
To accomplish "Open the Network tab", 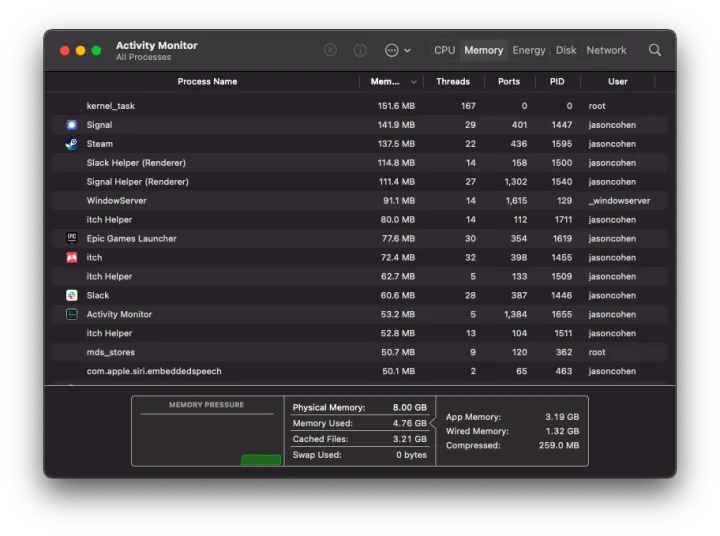I will pos(606,50).
